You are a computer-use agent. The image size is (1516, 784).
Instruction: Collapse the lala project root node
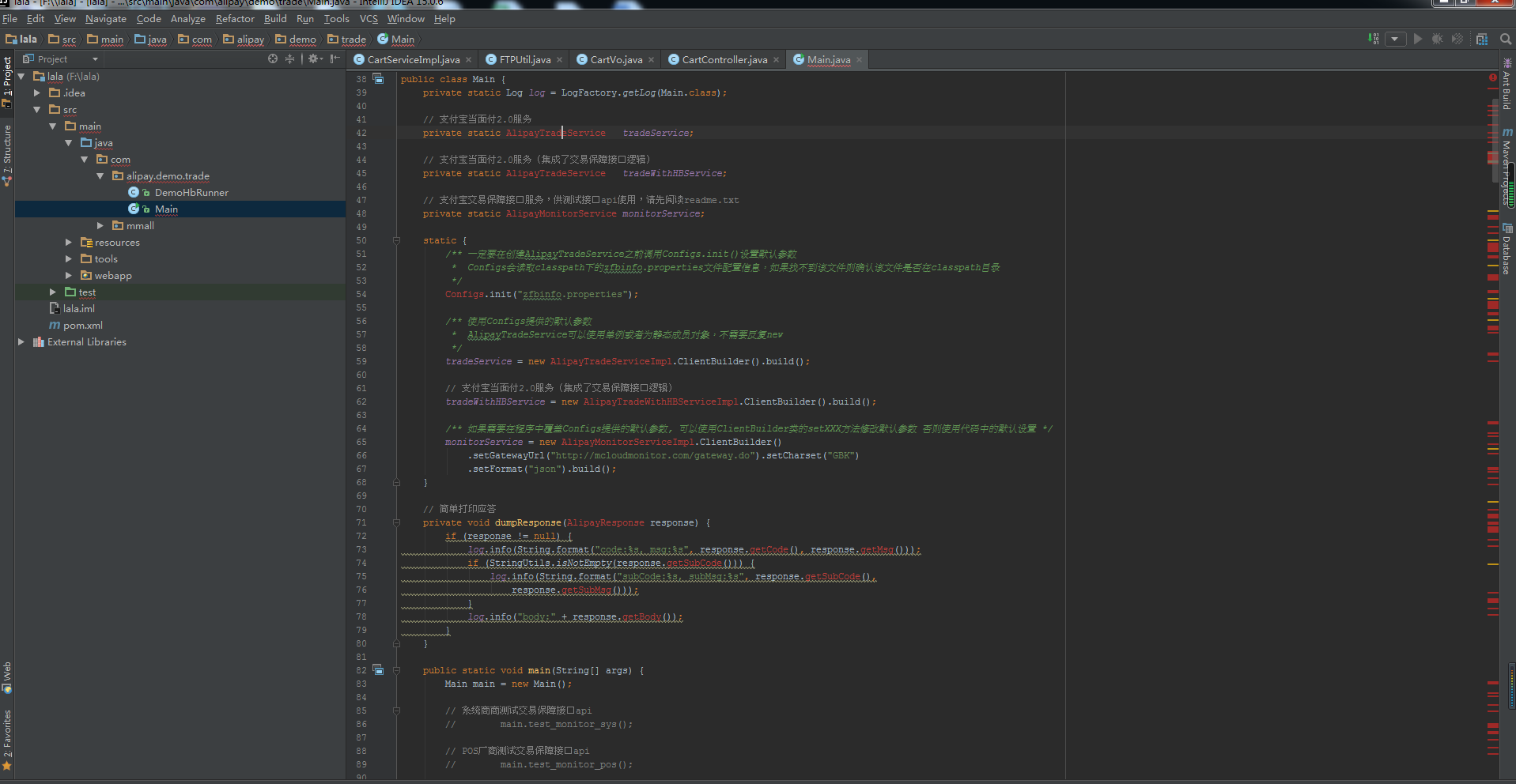pos(21,77)
